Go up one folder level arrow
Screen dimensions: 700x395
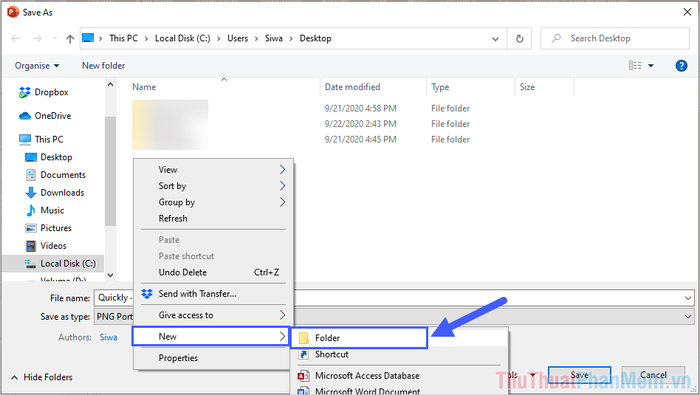pyautogui.click(x=70, y=39)
